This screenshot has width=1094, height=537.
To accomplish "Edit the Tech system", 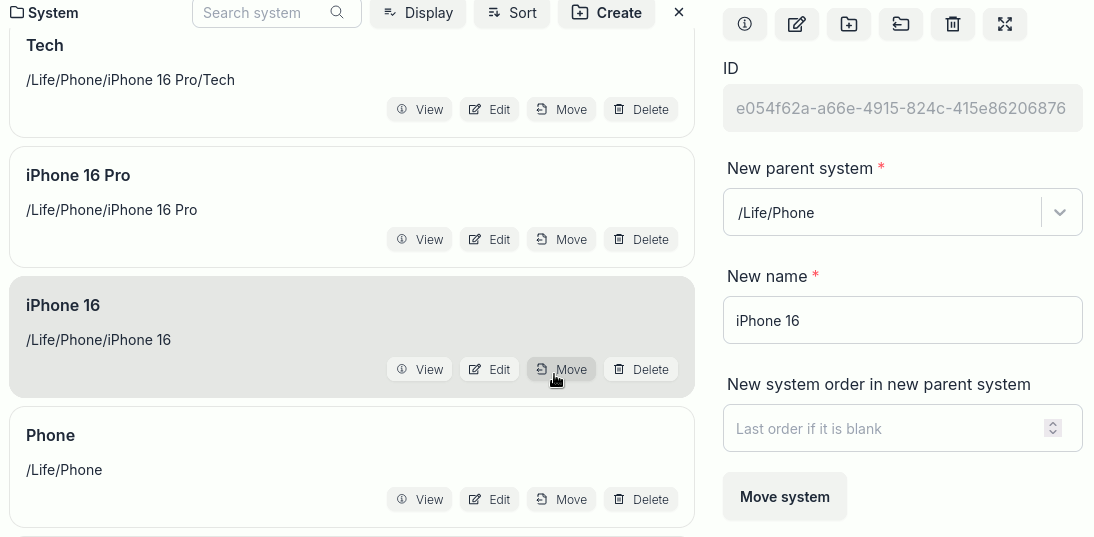I will (x=489, y=109).
